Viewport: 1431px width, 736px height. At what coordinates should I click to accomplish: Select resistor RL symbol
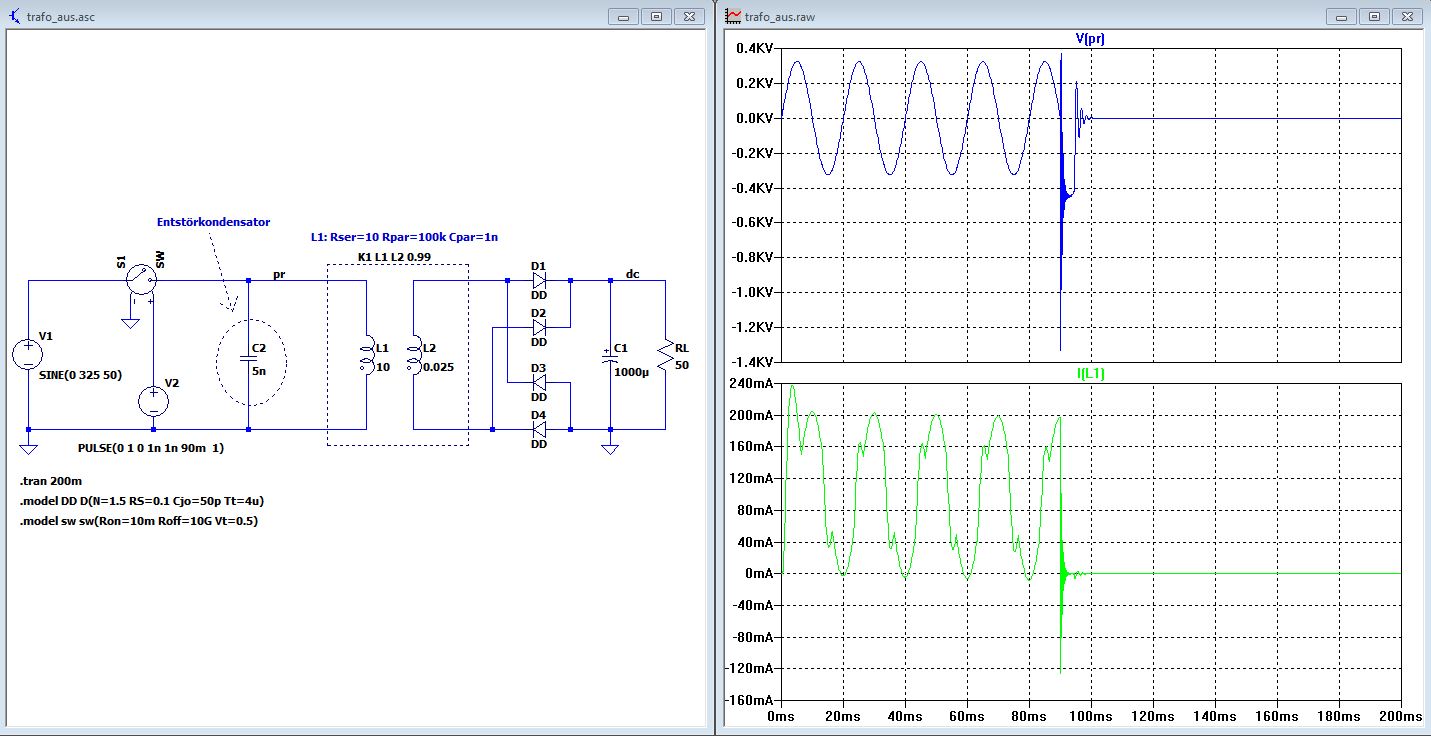pyautogui.click(x=665, y=354)
